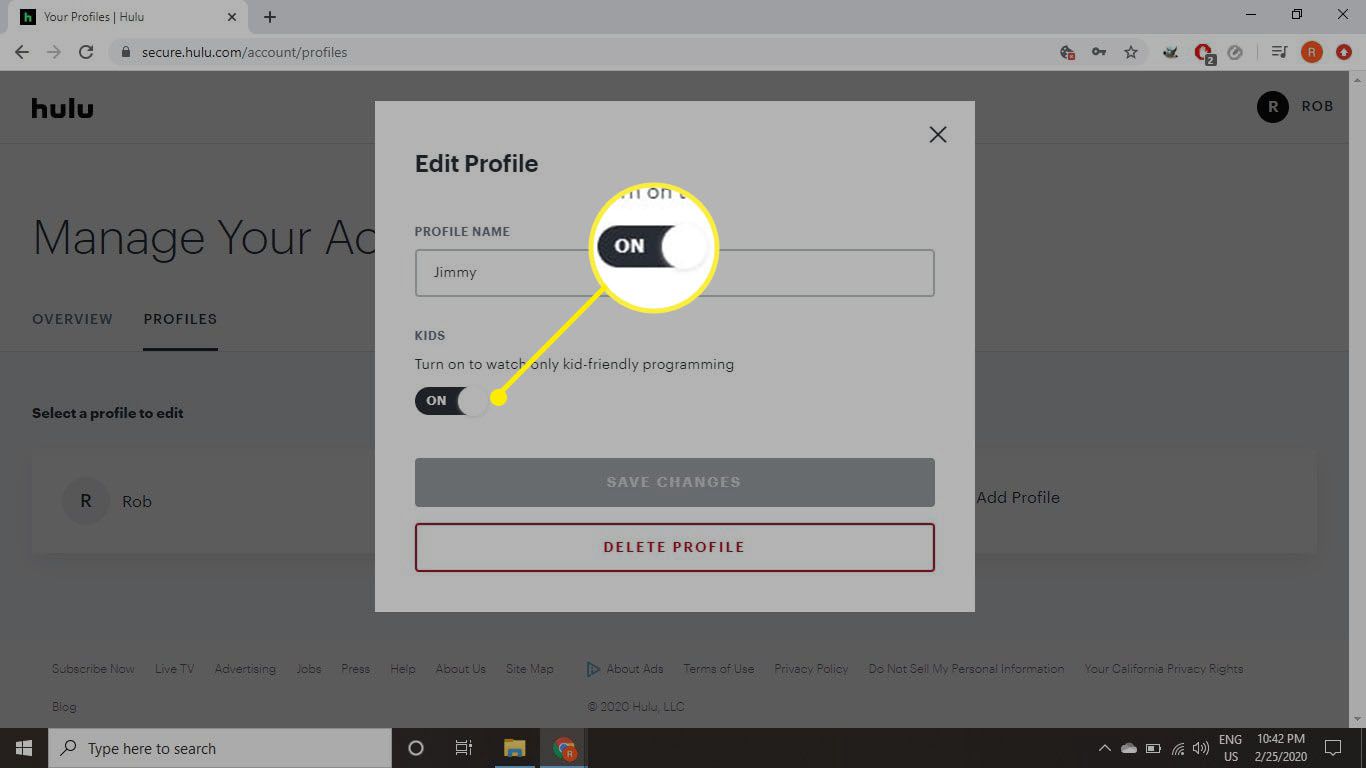Click the Hulu logo
1366x768 pixels.
pos(62,108)
